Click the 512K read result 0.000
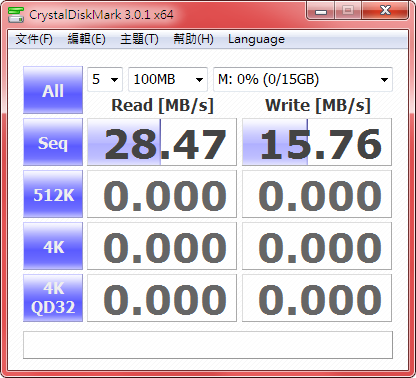This screenshot has height=378, width=416. [x=162, y=194]
